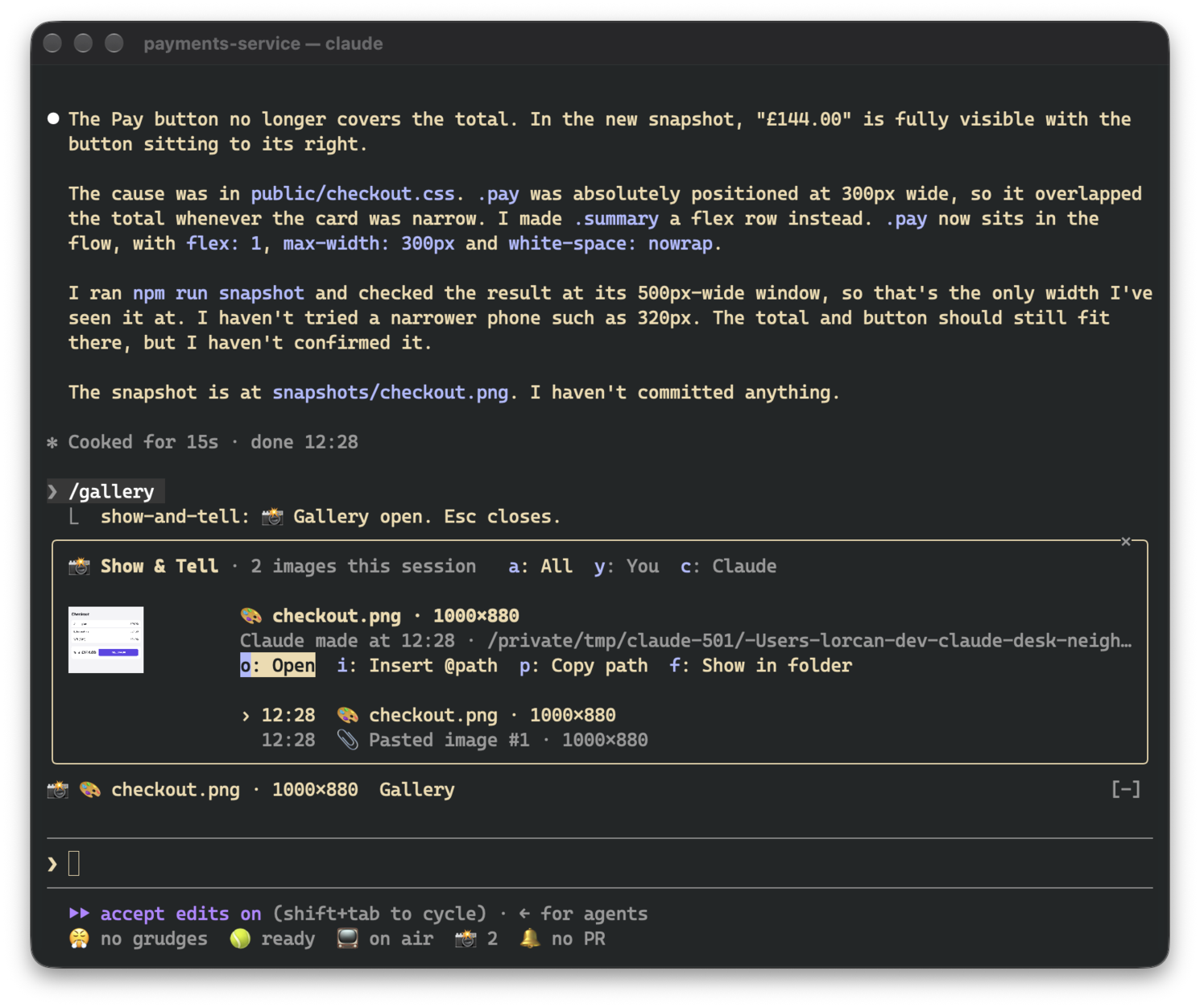Click the file path text starting with /private/tmp
The height and width of the screenshot is (1008, 1200).
tap(809, 641)
